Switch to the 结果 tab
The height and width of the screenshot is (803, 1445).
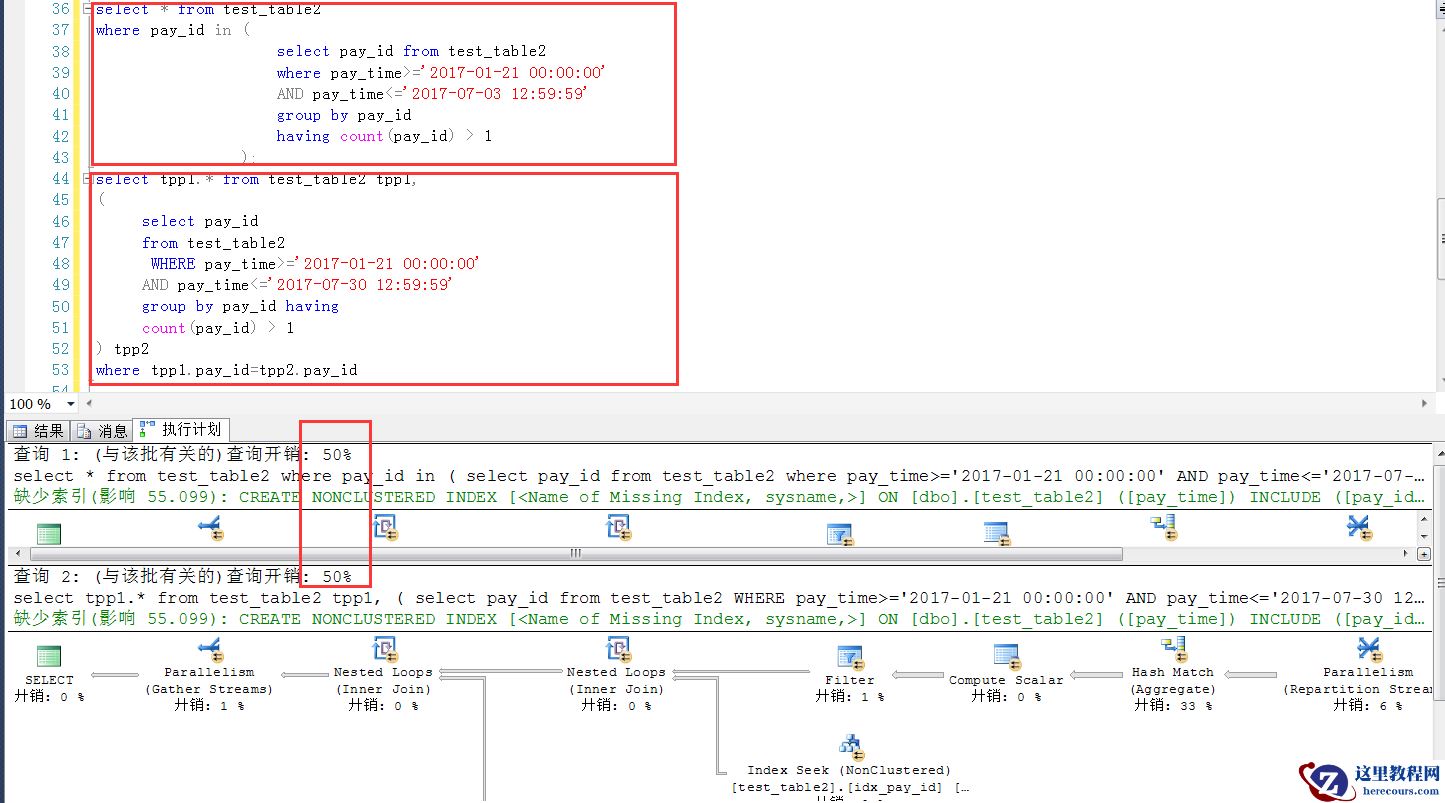tap(38, 431)
